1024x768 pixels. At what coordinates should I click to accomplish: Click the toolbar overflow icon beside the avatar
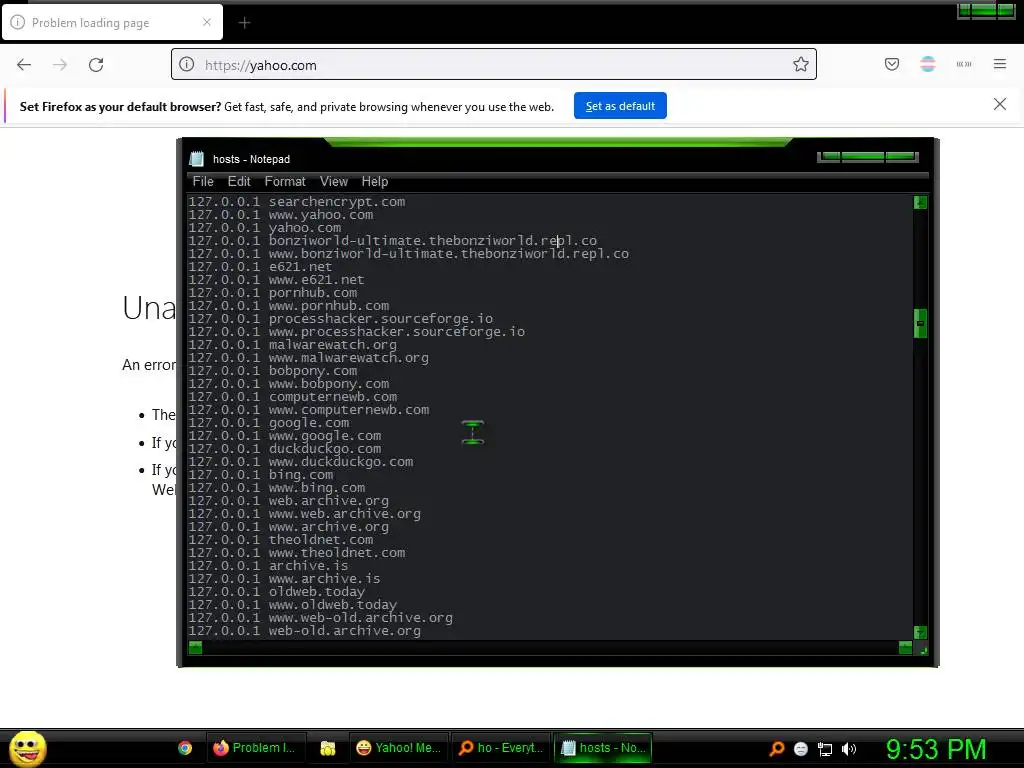964,64
